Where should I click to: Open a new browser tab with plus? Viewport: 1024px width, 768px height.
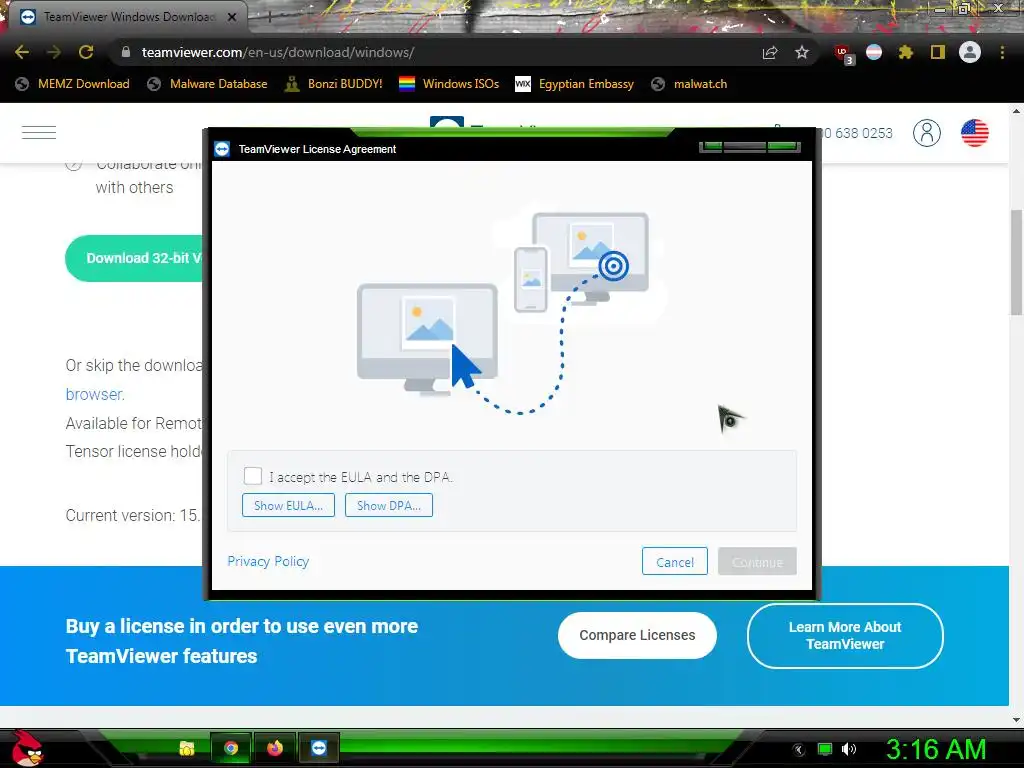269,17
